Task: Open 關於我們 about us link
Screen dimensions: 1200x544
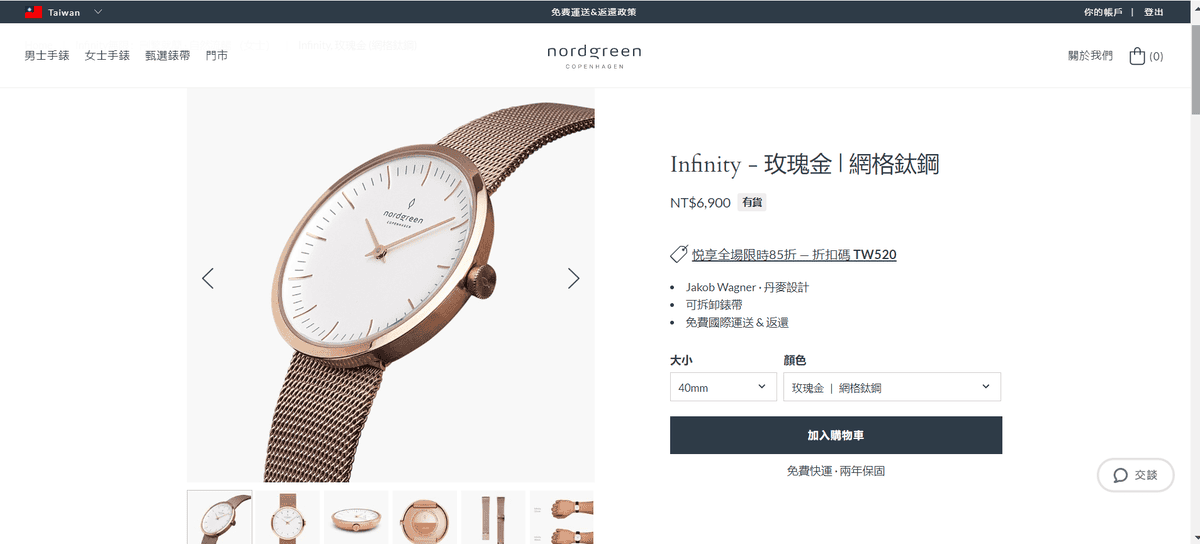Action: click(x=1090, y=56)
